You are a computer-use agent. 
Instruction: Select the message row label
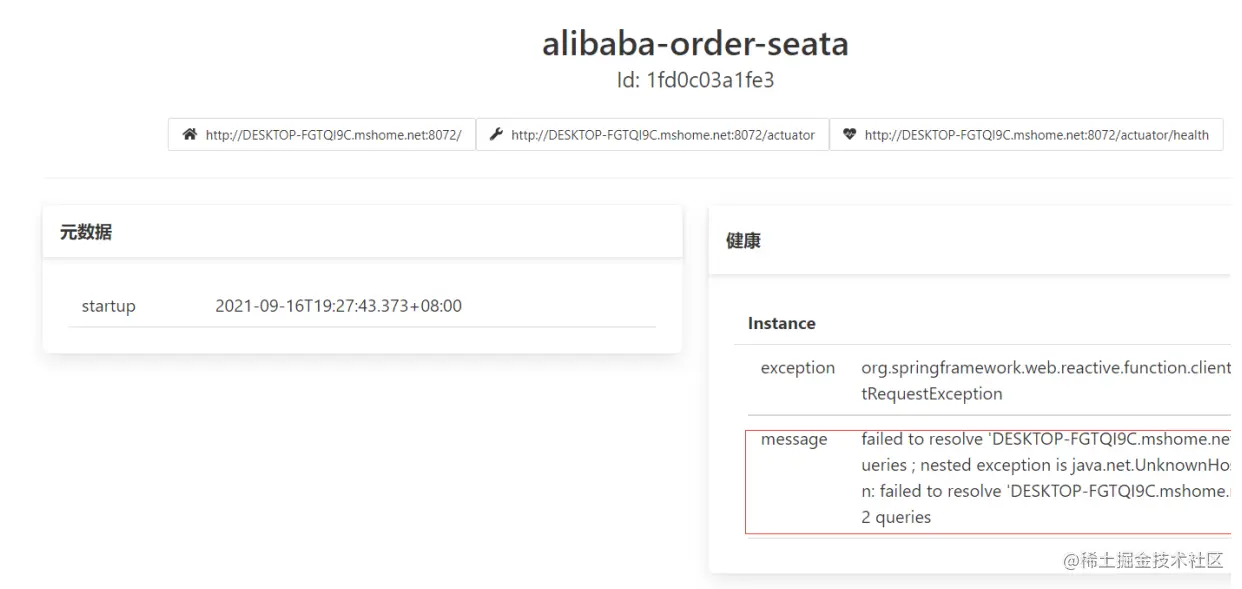pyautogui.click(x=794, y=439)
